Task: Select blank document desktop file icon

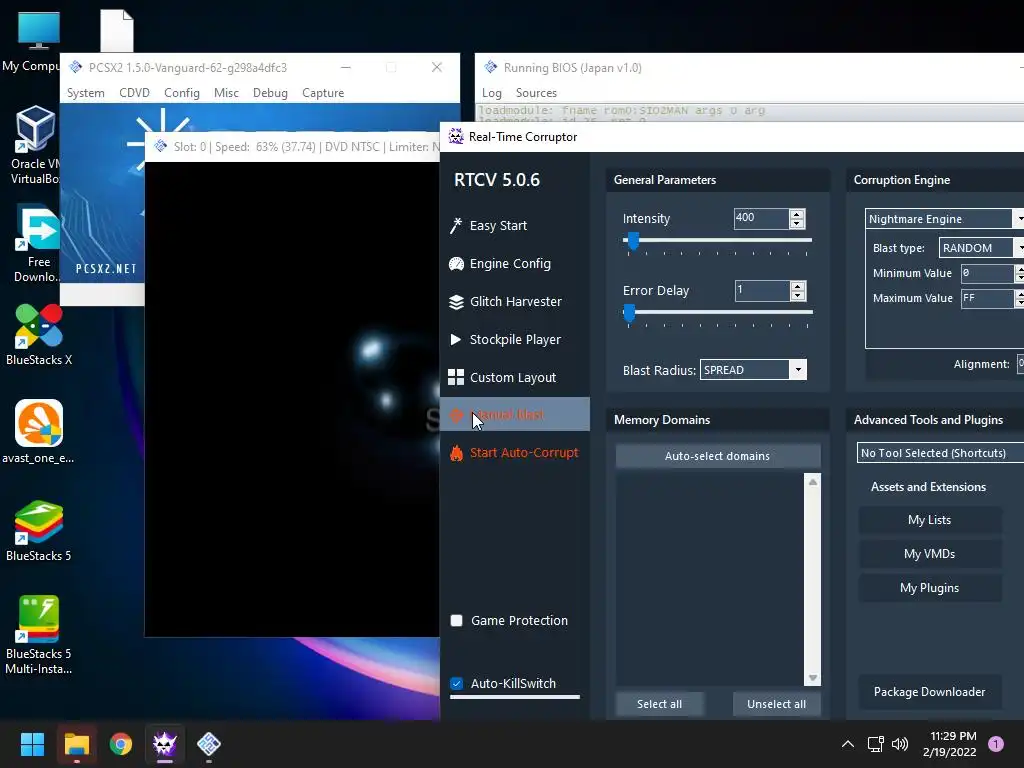Action: (x=117, y=31)
